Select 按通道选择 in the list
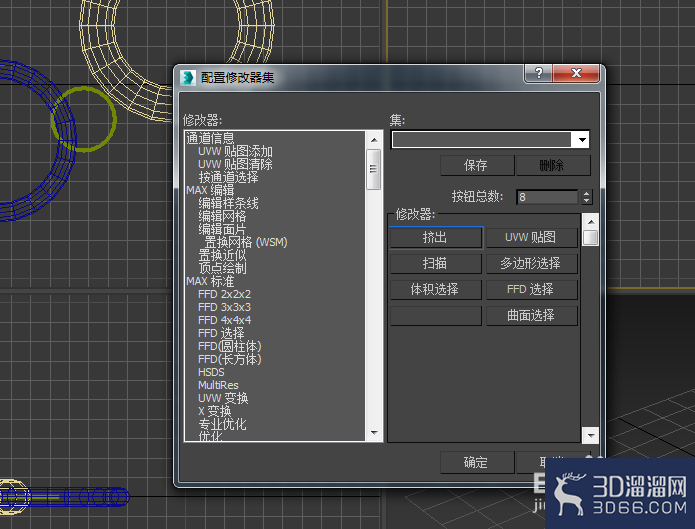This screenshot has width=695, height=529. pyautogui.click(x=228, y=177)
